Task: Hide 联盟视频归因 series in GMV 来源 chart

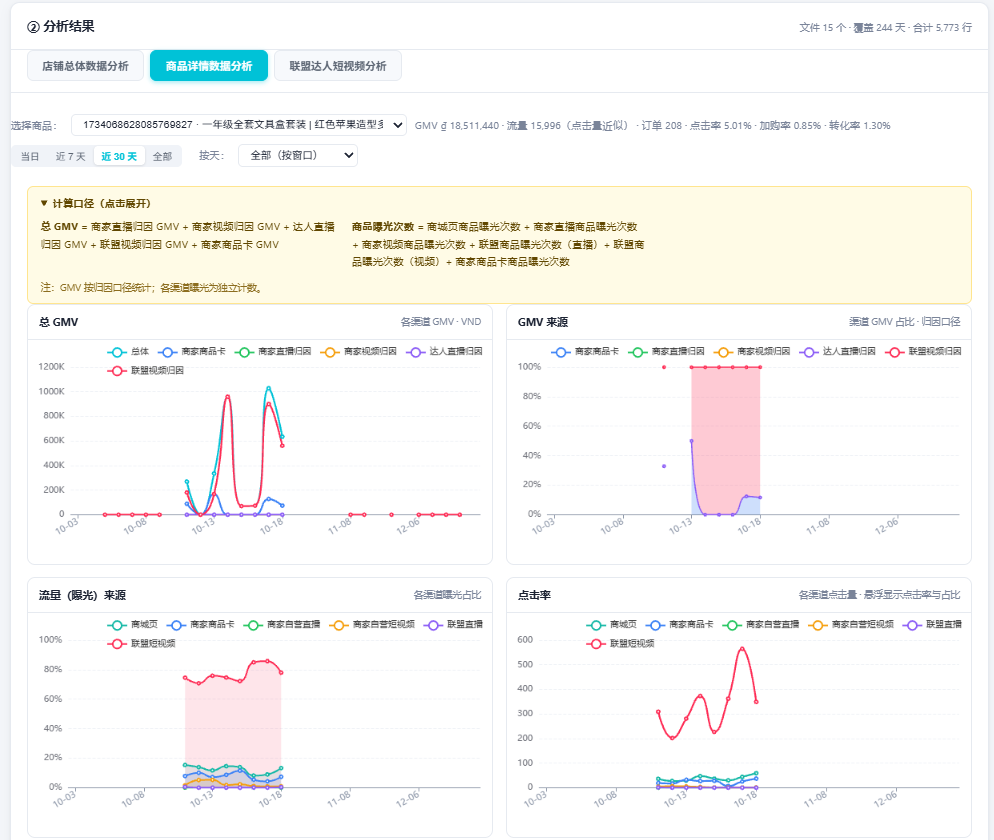Action: point(923,352)
